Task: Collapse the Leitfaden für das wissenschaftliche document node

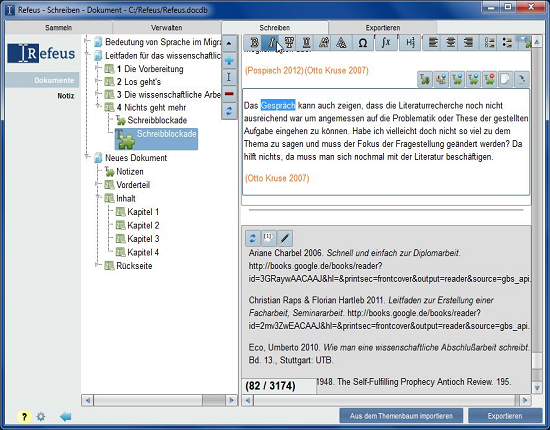Action: pos(87,55)
